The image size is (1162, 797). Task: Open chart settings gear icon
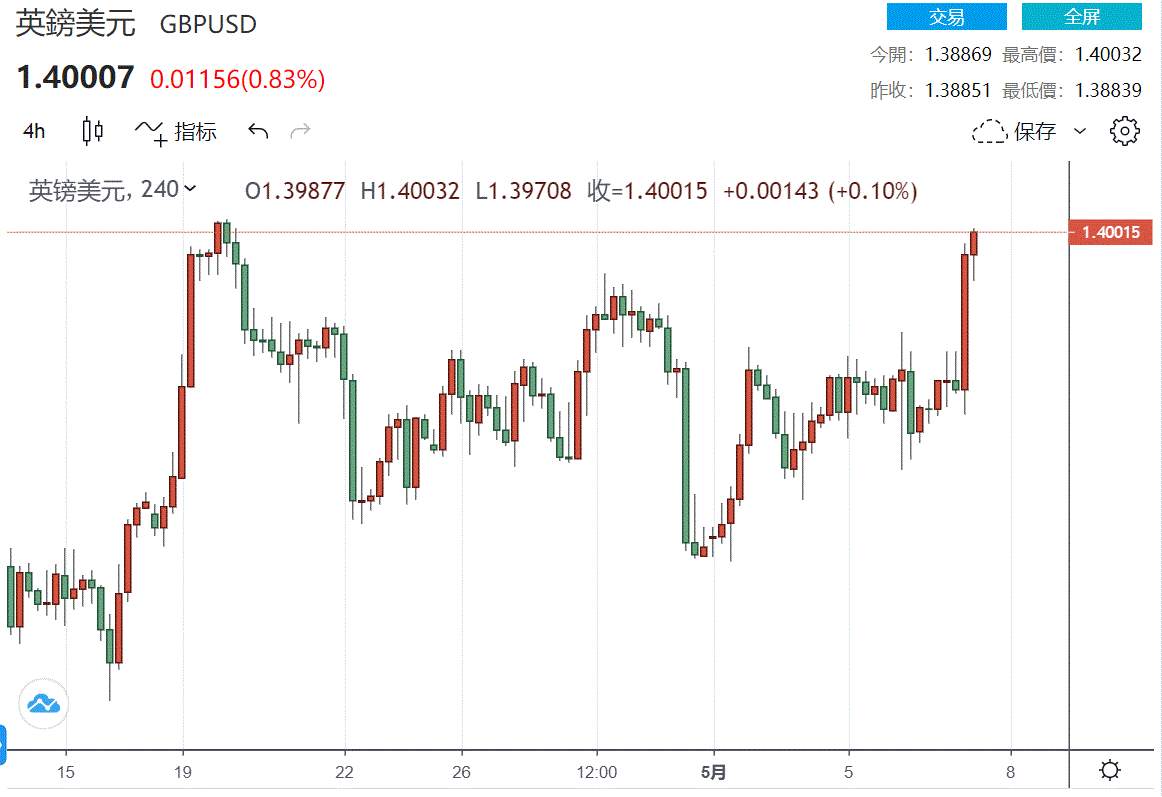[x=1124, y=131]
